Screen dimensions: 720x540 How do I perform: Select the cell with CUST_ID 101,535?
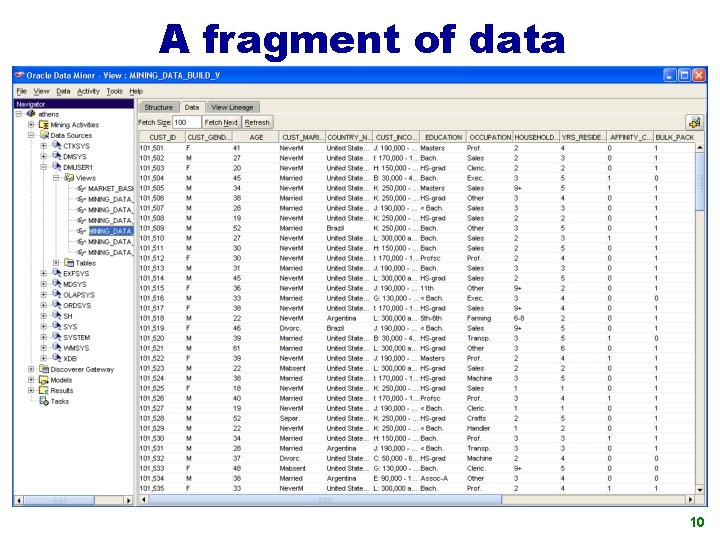pyautogui.click(x=163, y=489)
